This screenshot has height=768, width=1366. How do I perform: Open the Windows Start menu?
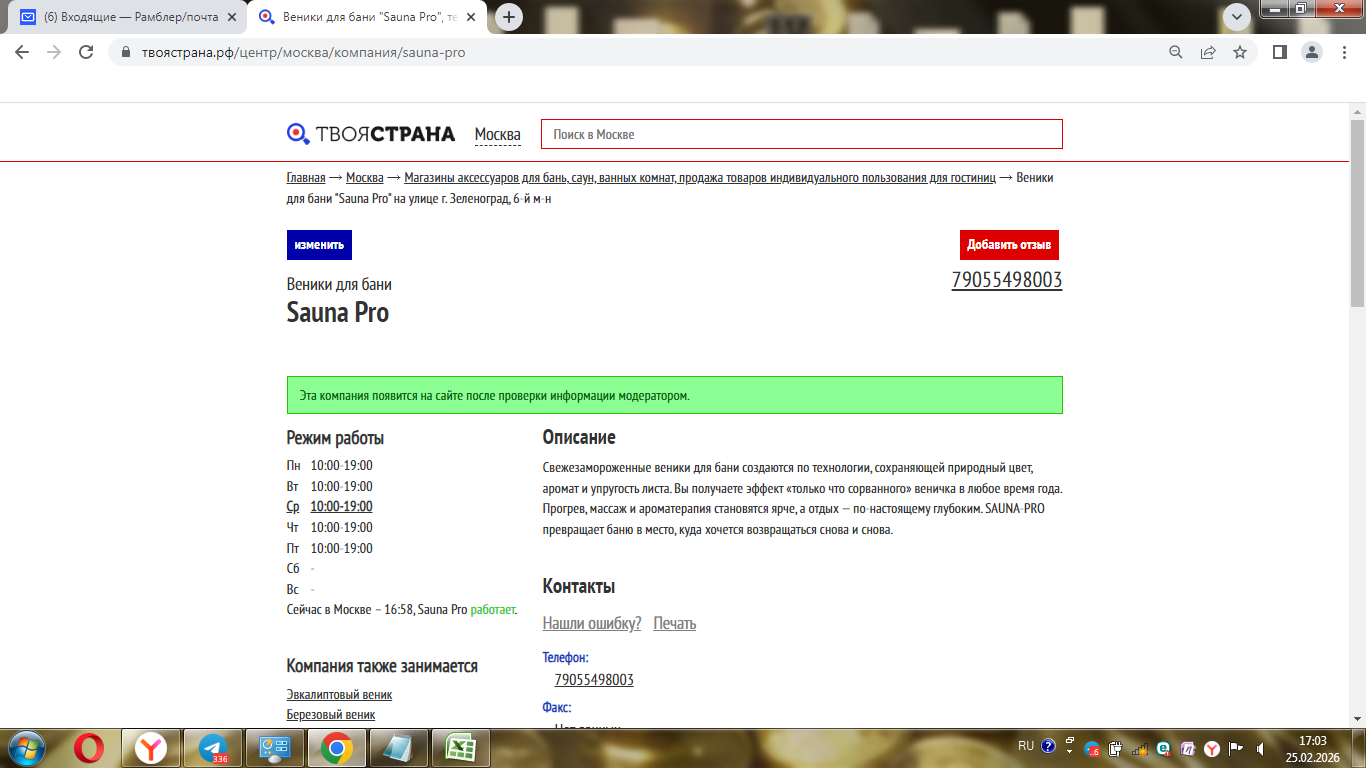point(26,747)
